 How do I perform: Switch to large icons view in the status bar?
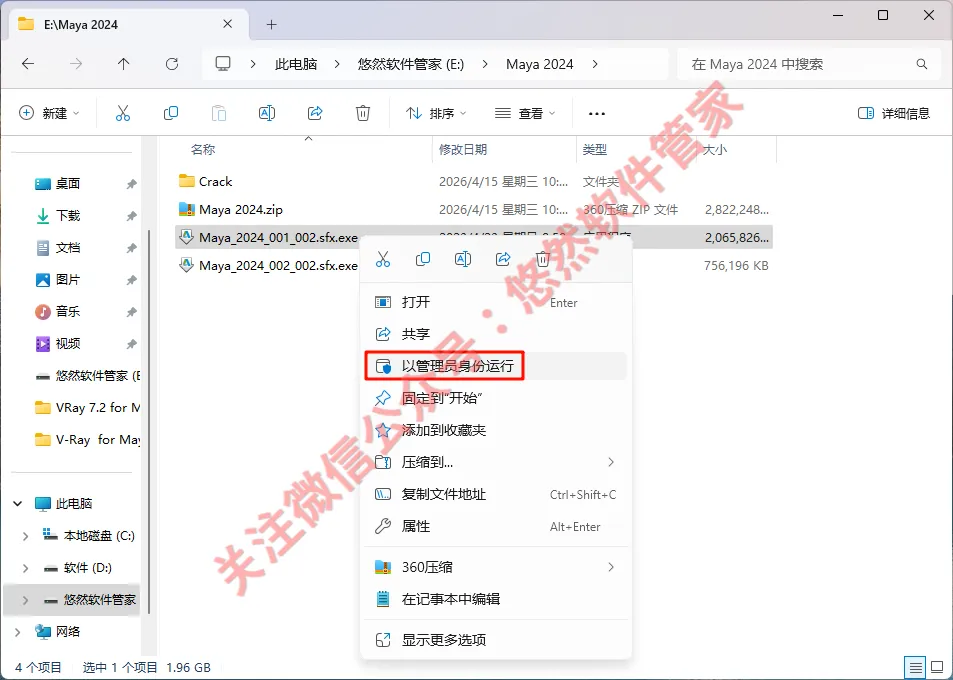coord(937,667)
